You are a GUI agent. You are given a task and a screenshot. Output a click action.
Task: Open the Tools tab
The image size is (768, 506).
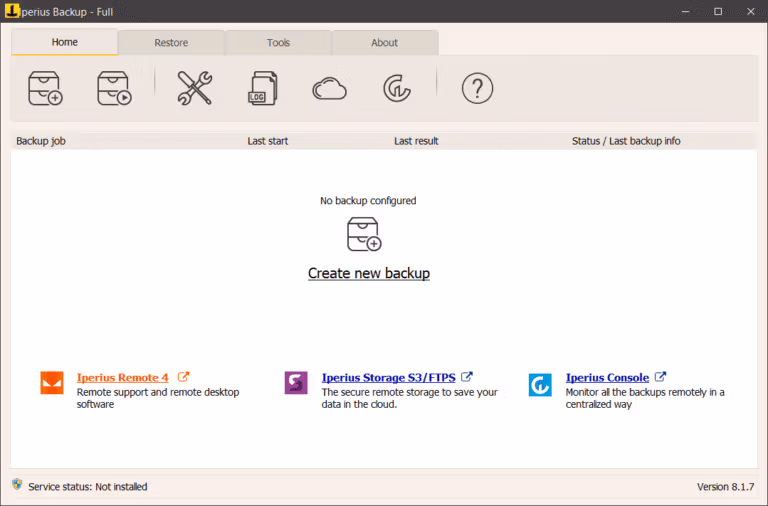pos(278,43)
